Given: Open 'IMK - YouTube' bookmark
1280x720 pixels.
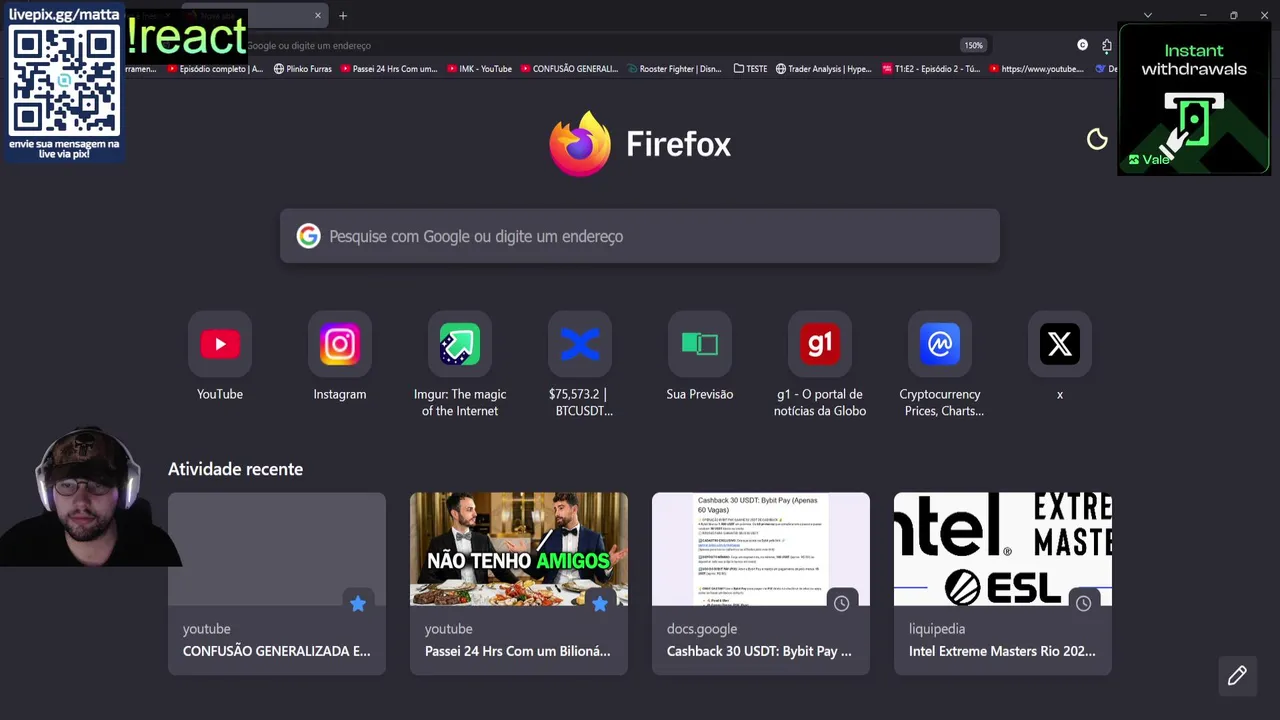Looking at the screenshot, I should [x=479, y=69].
